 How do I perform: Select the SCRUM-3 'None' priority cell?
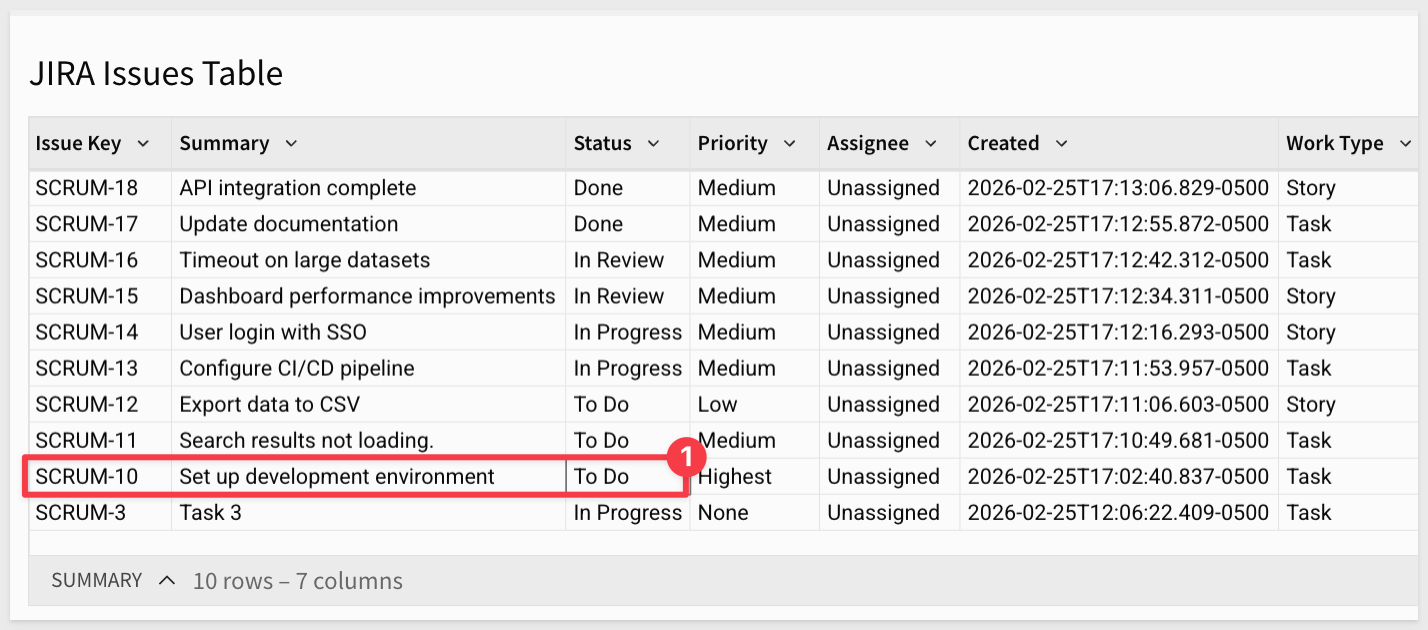[x=723, y=513]
